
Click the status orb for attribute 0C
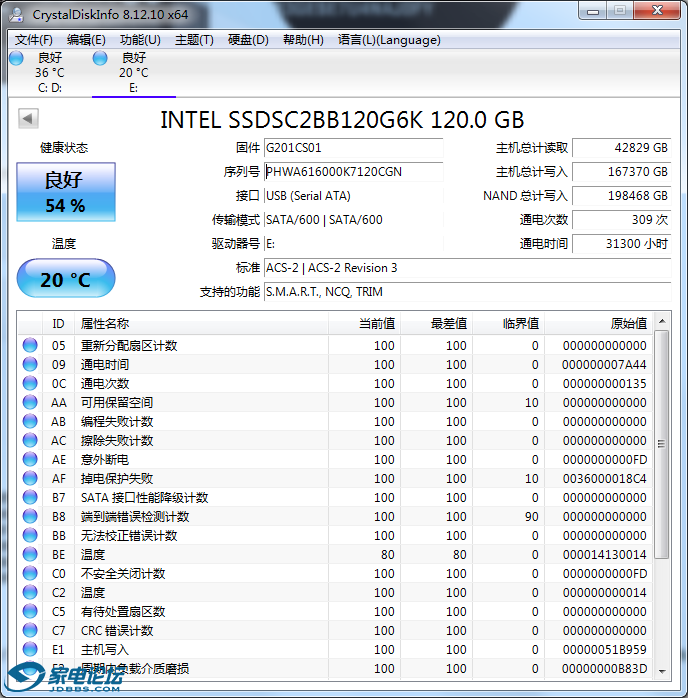pyautogui.click(x=30, y=383)
